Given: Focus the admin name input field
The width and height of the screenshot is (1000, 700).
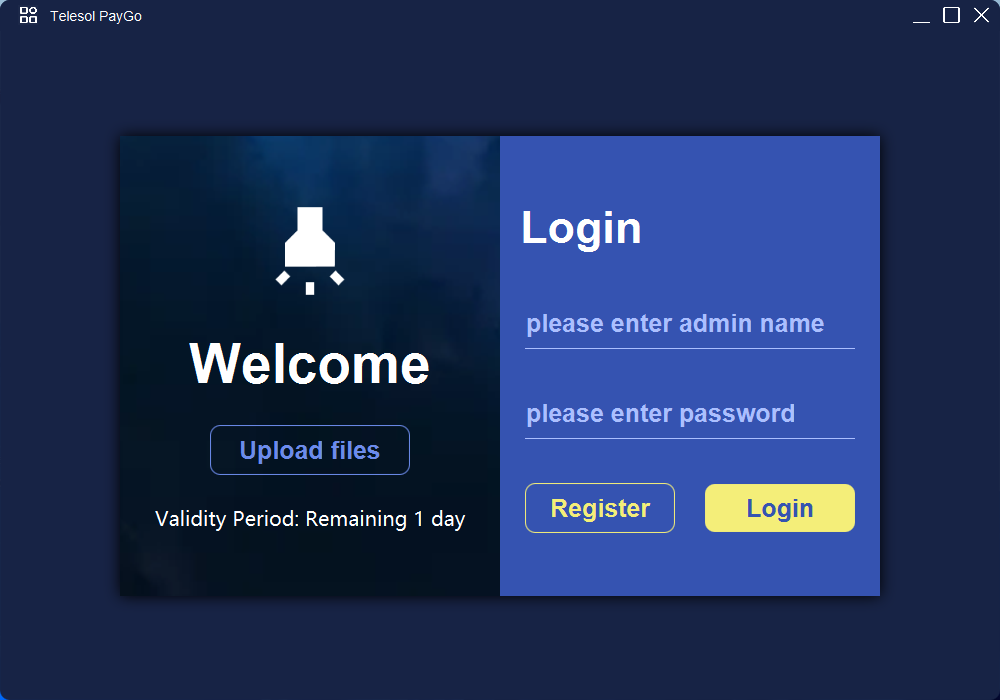Looking at the screenshot, I should point(689,324).
